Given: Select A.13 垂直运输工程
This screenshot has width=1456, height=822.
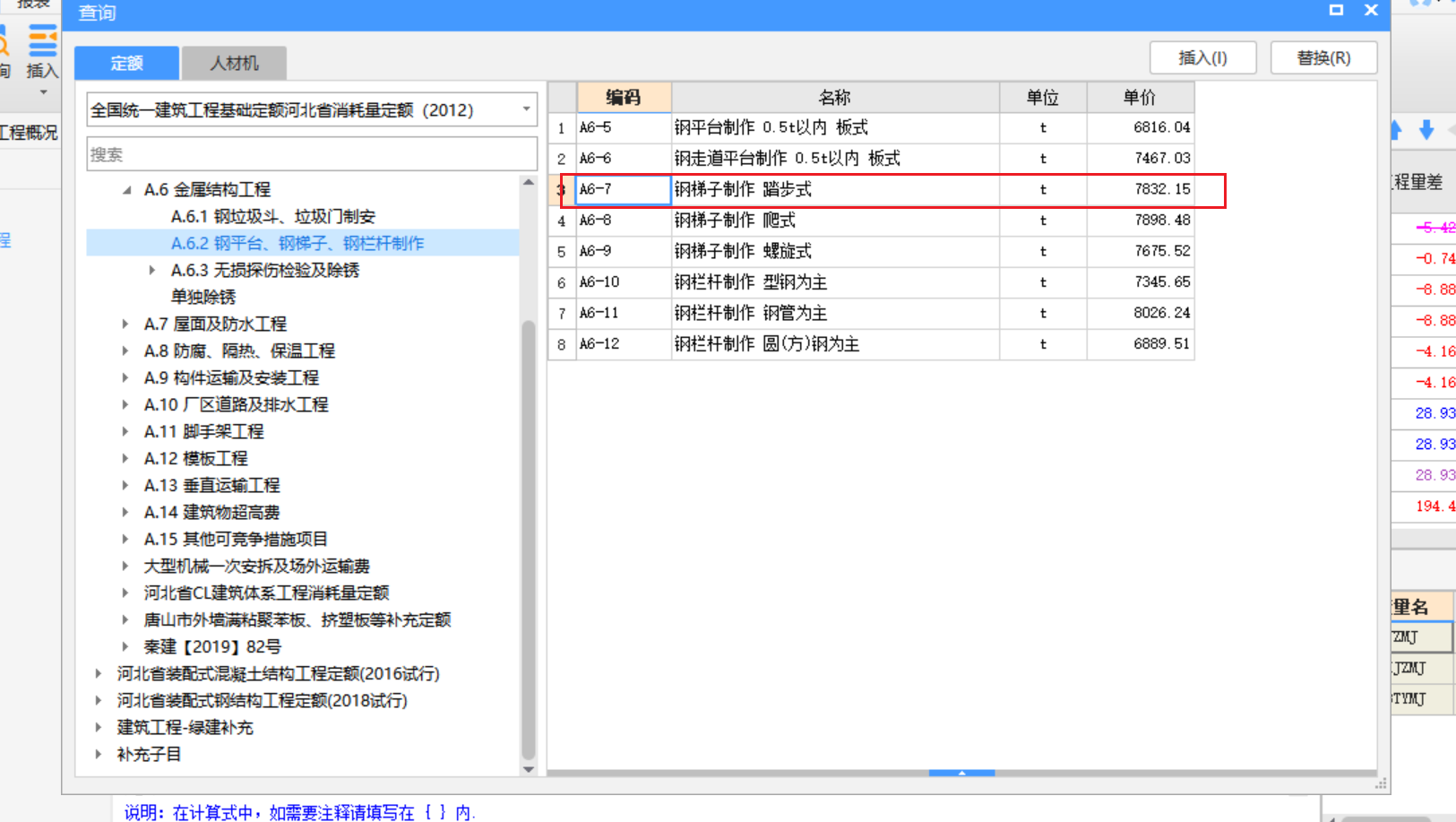Looking at the screenshot, I should 212,485.
